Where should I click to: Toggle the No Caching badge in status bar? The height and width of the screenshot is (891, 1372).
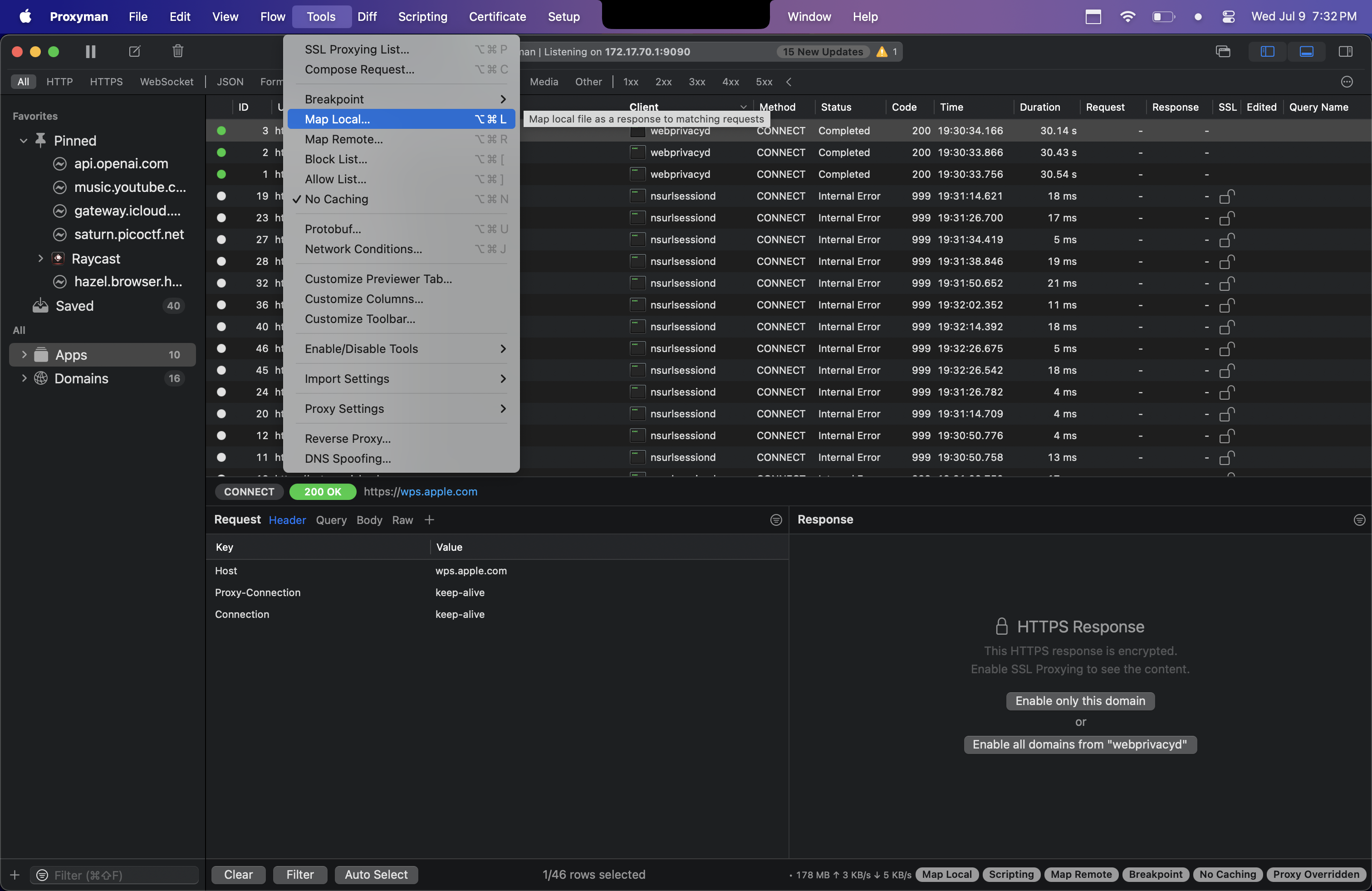[x=1227, y=874]
